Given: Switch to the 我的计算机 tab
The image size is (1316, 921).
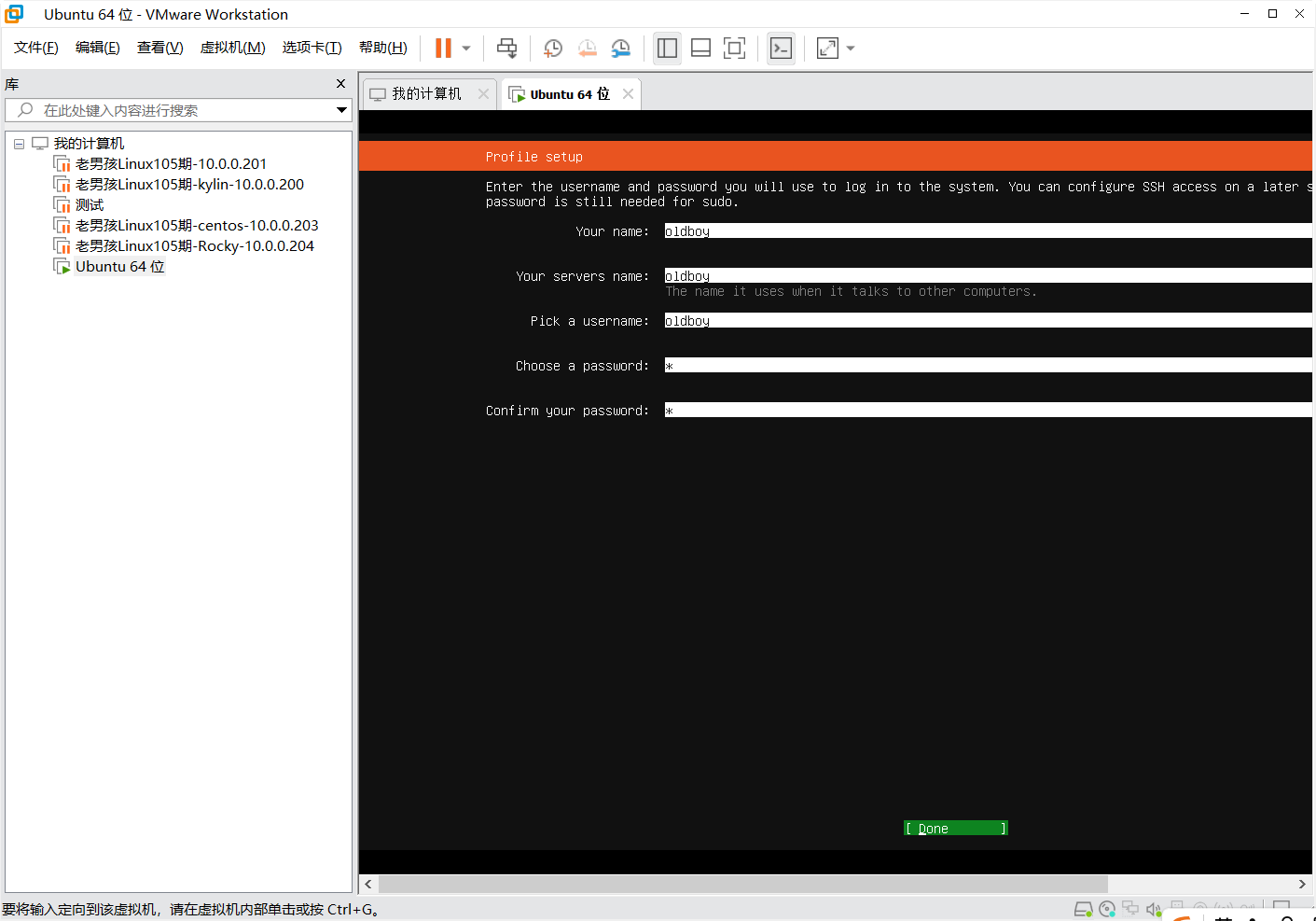Looking at the screenshot, I should (x=426, y=94).
